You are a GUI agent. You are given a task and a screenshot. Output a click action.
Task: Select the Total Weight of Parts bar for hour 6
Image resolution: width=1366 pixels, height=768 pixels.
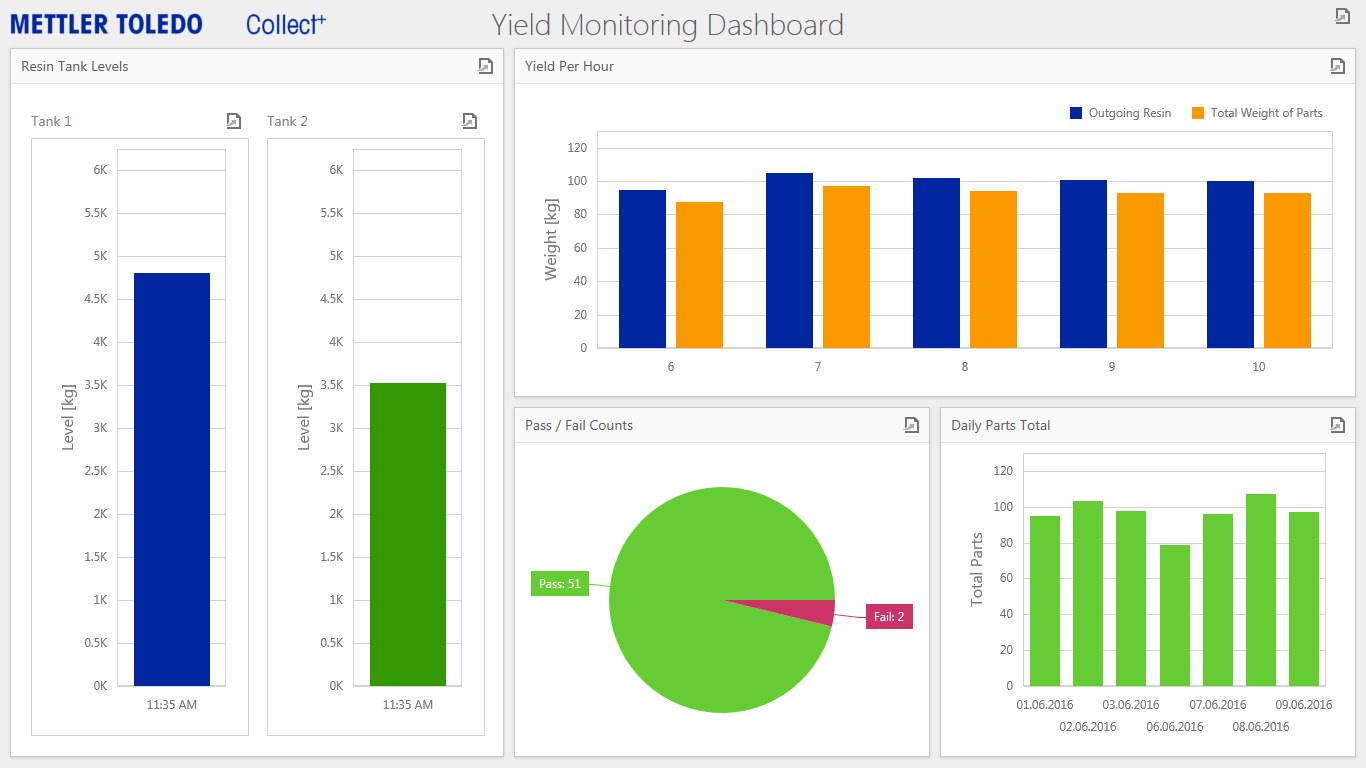pos(699,275)
